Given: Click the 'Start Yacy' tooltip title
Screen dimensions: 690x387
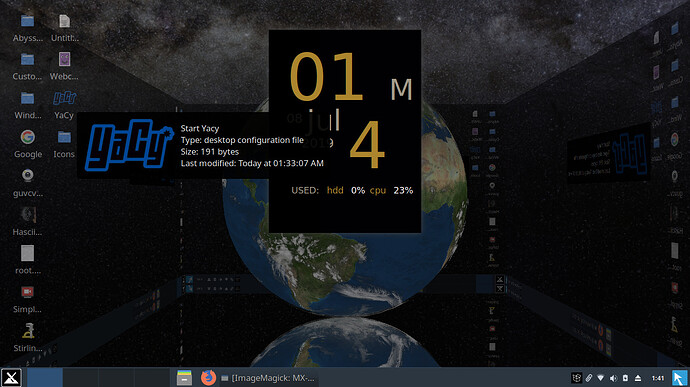Looking at the screenshot, I should pyautogui.click(x=200, y=129).
